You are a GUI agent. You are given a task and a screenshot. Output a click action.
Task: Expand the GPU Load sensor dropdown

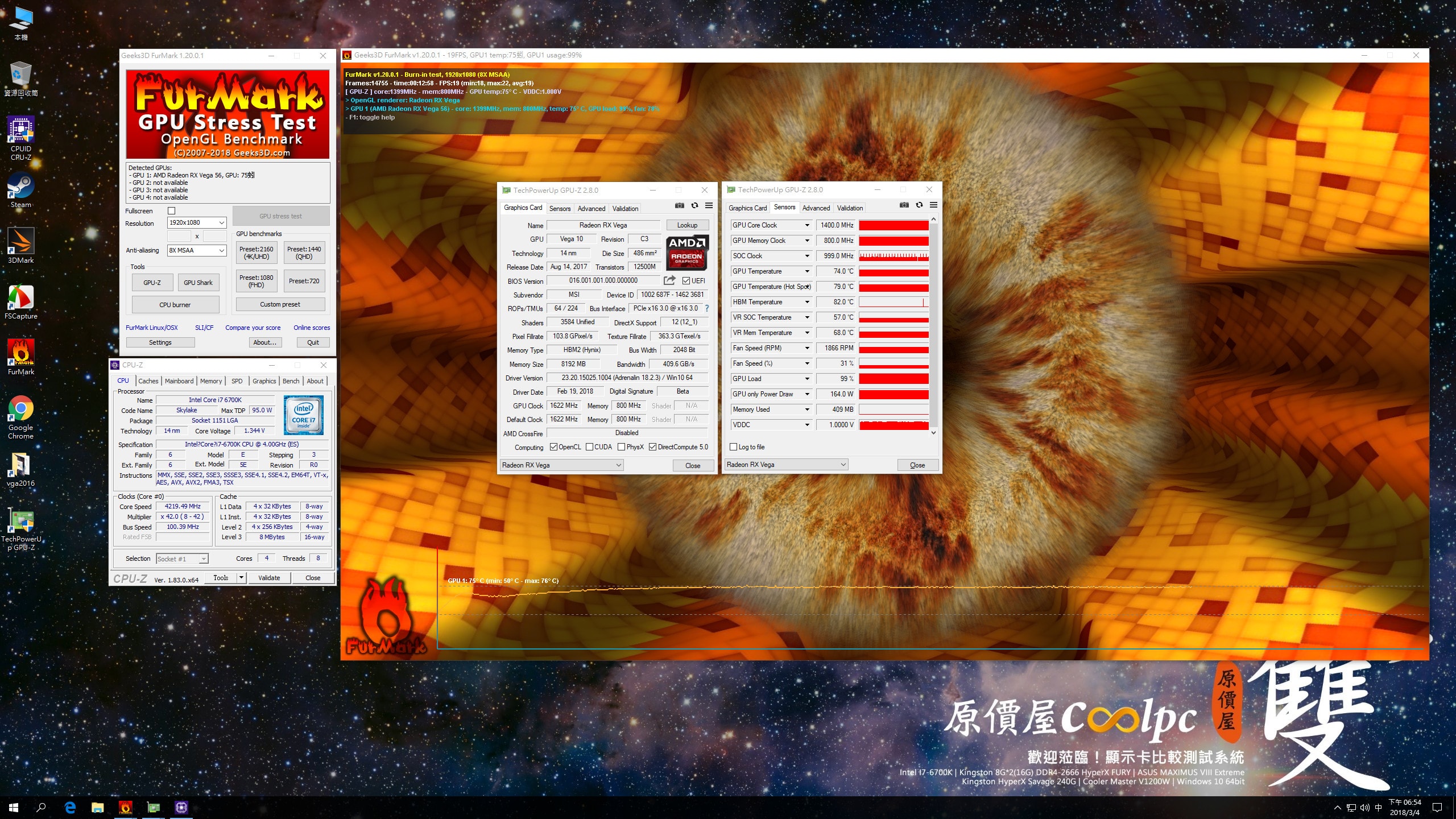pos(806,379)
